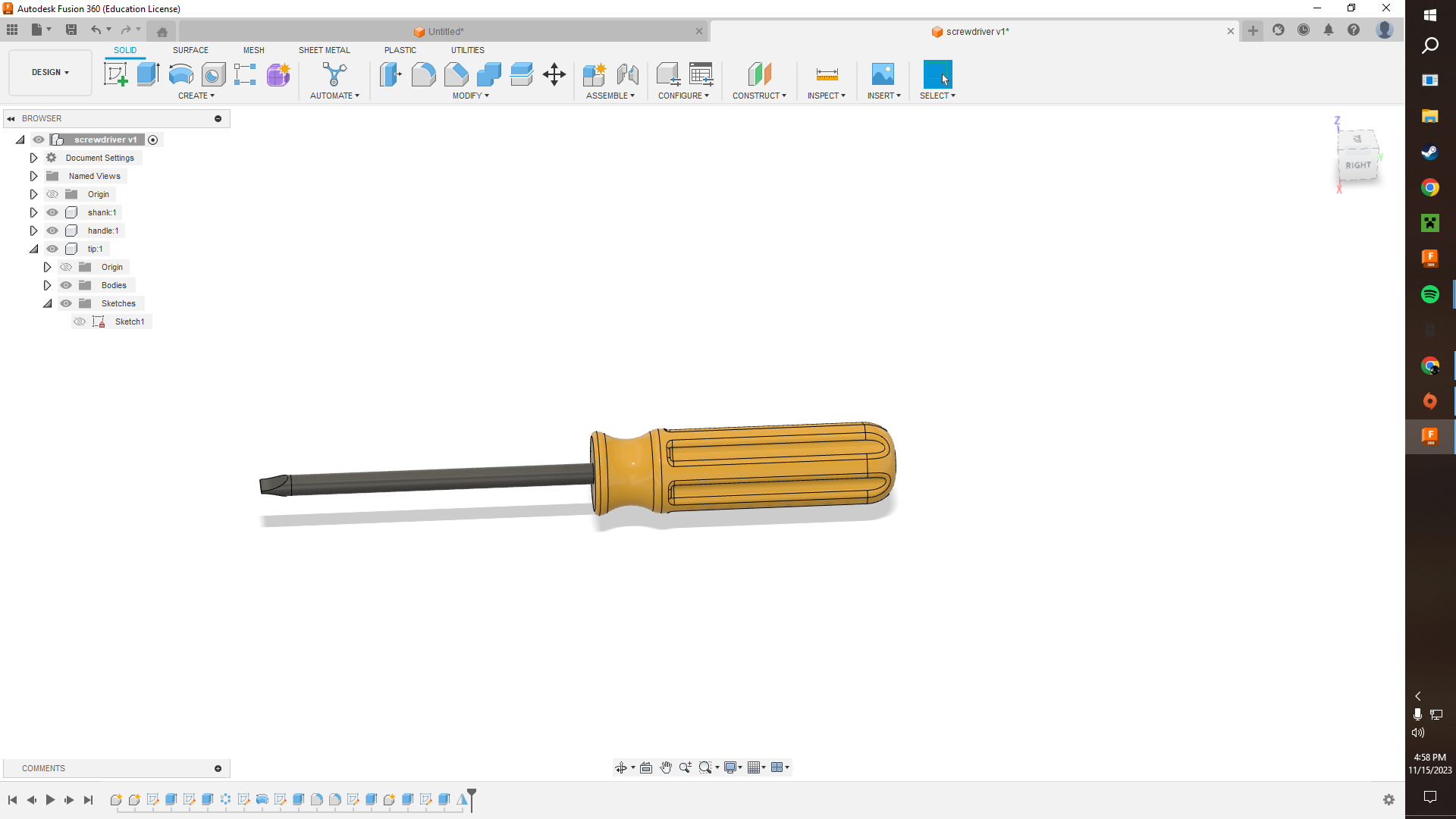Open the Create Form tool

click(x=278, y=75)
